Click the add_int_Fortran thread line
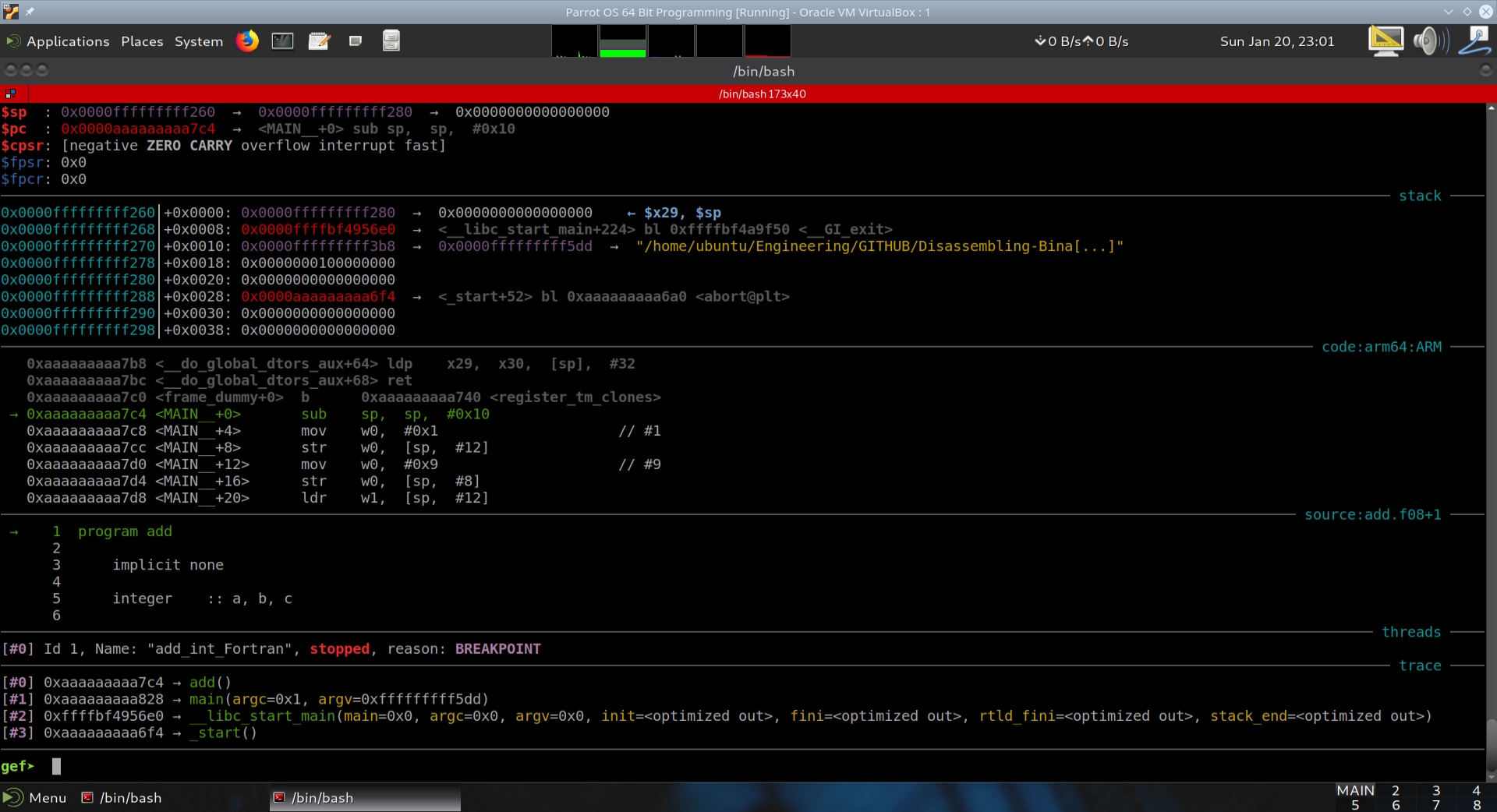 click(271, 648)
